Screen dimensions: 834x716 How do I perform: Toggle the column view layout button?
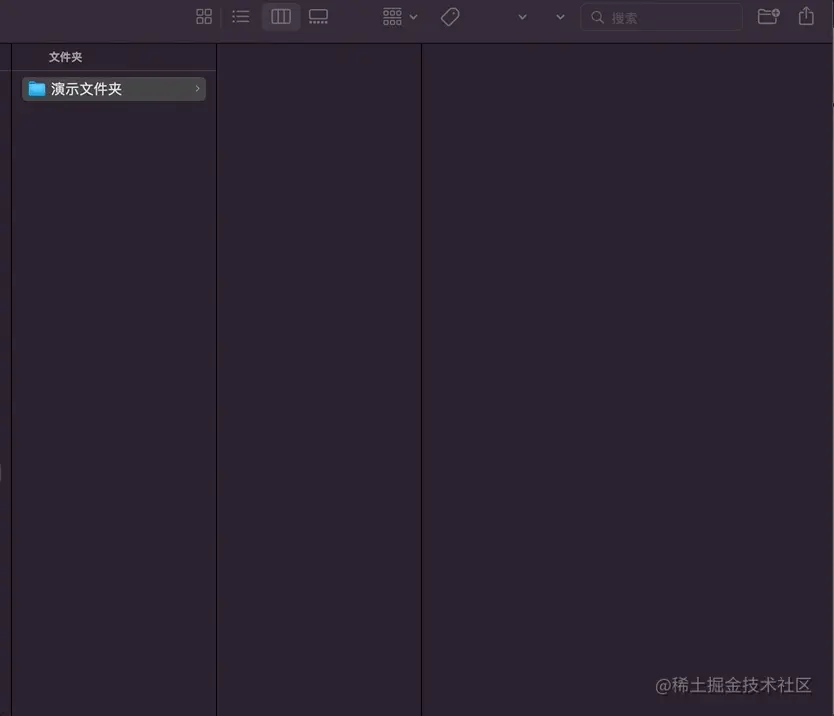pyautogui.click(x=280, y=16)
